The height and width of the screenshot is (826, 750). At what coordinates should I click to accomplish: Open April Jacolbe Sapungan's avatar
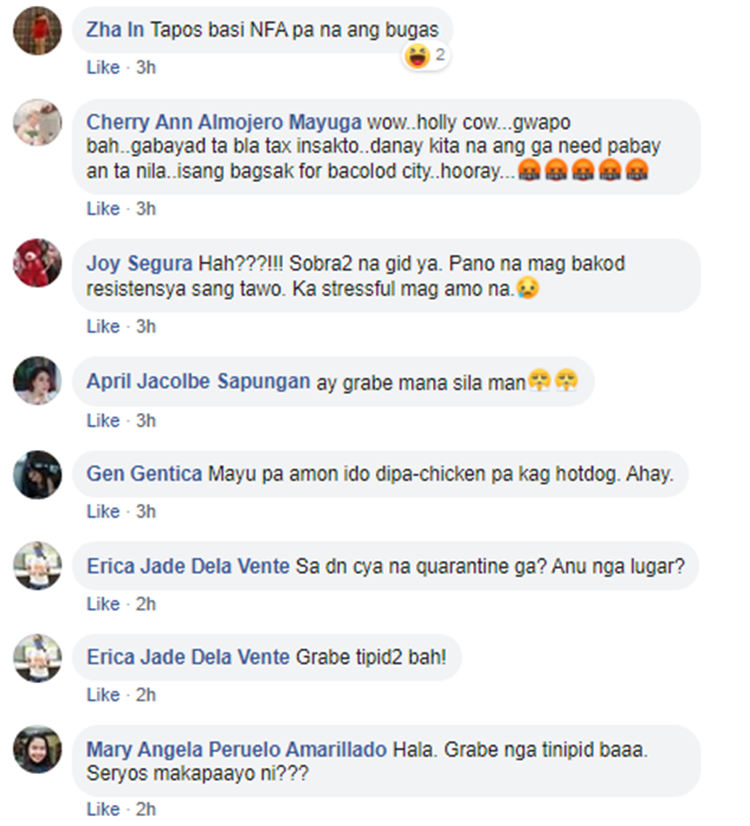[x=37, y=381]
